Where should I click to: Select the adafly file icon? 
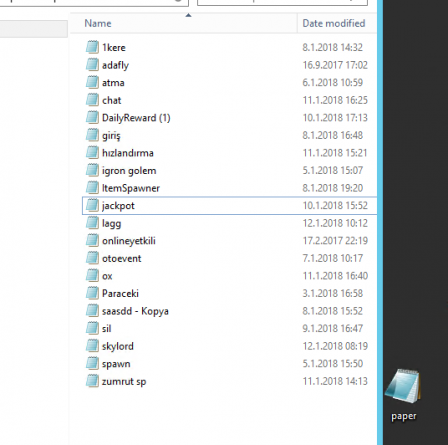coord(92,65)
